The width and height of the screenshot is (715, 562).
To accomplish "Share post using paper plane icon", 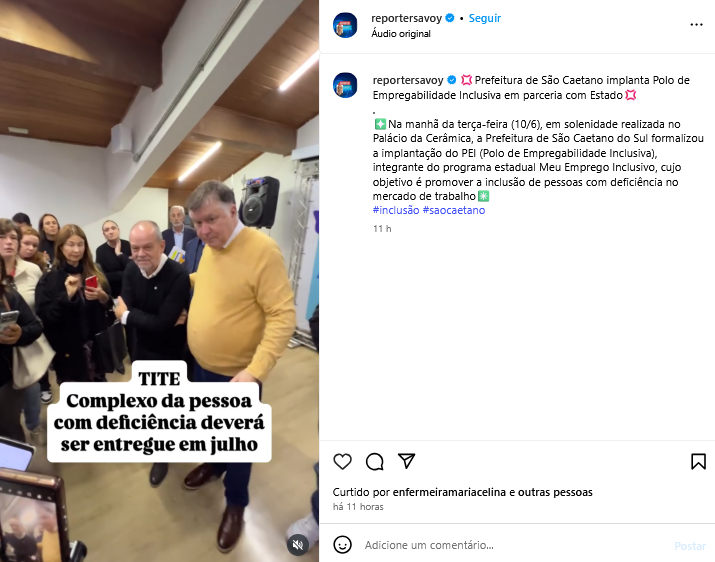I will tap(406, 461).
